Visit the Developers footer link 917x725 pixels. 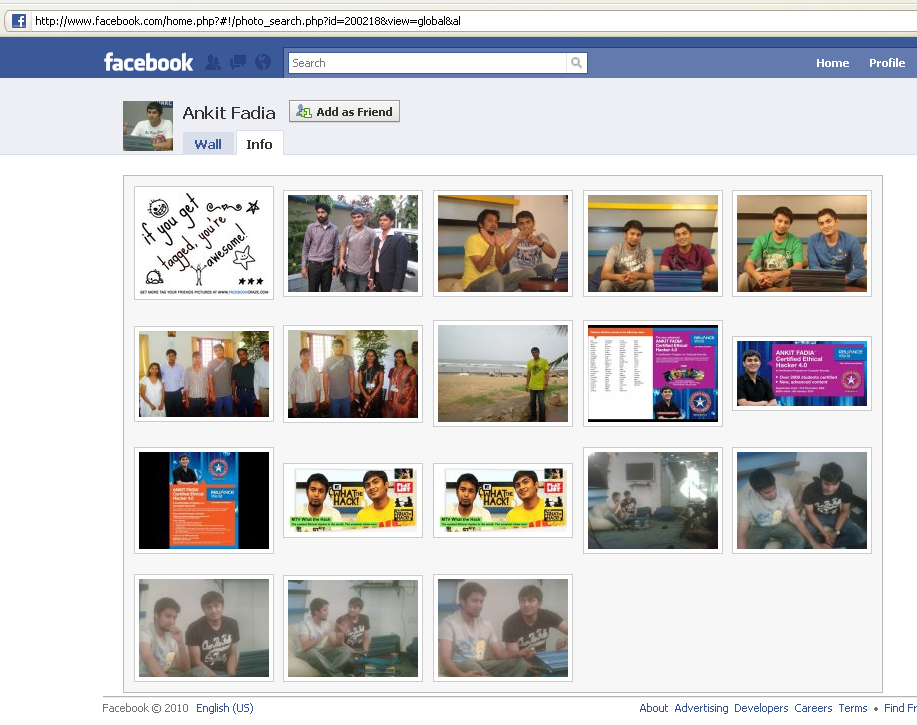click(761, 708)
